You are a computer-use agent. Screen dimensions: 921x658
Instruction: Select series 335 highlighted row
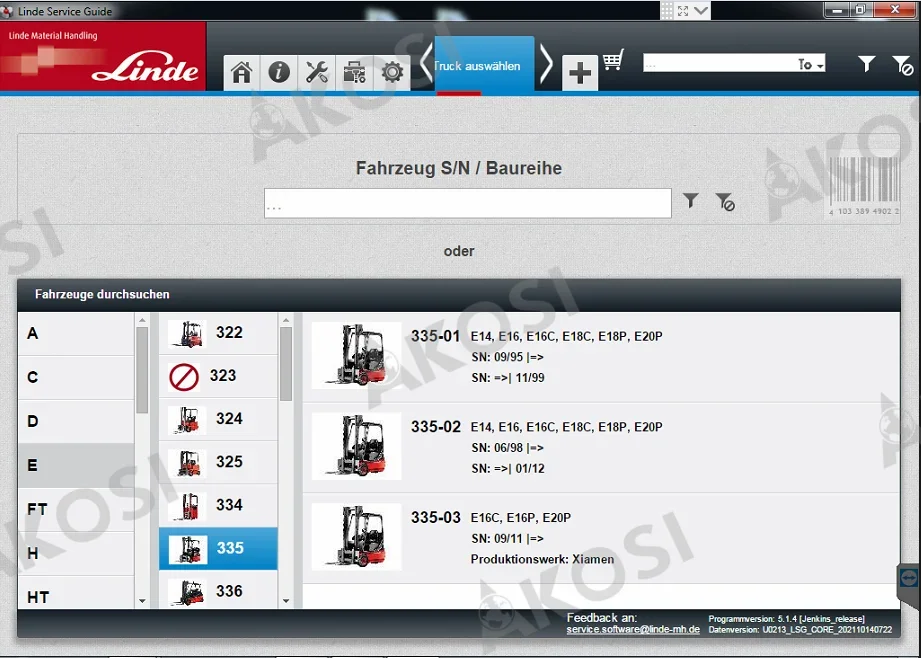point(218,549)
